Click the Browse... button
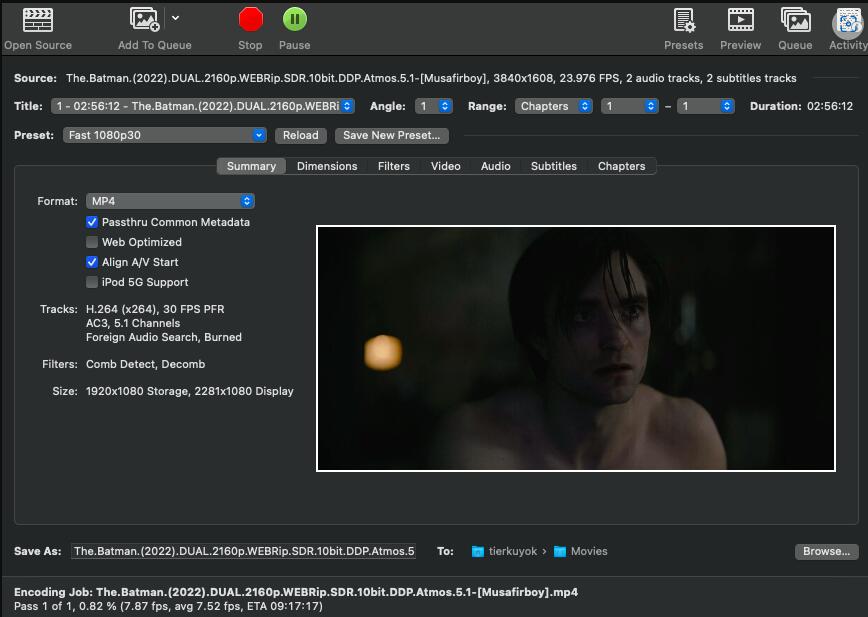868x617 pixels. point(826,551)
